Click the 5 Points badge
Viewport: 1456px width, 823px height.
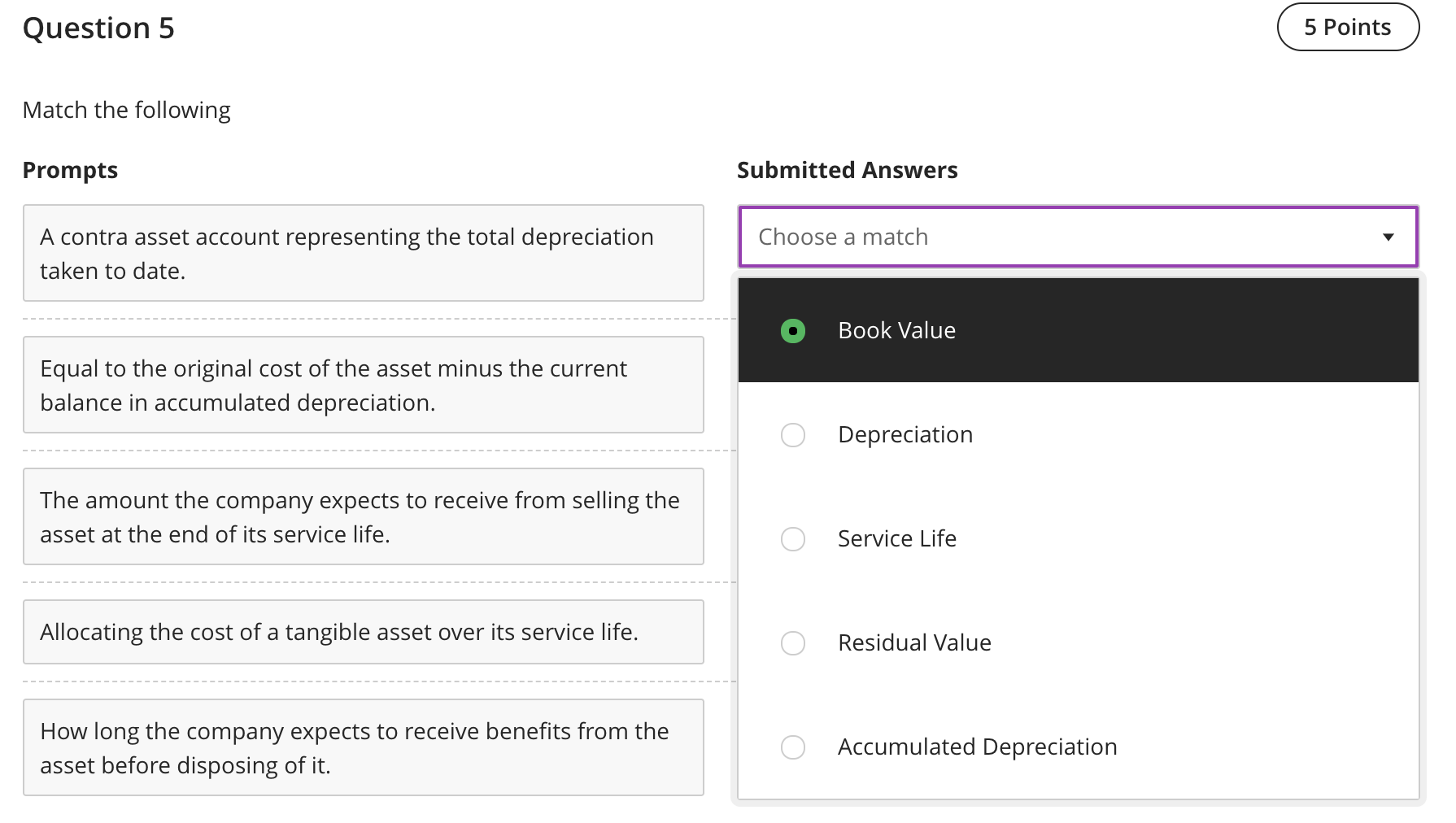click(x=1347, y=28)
